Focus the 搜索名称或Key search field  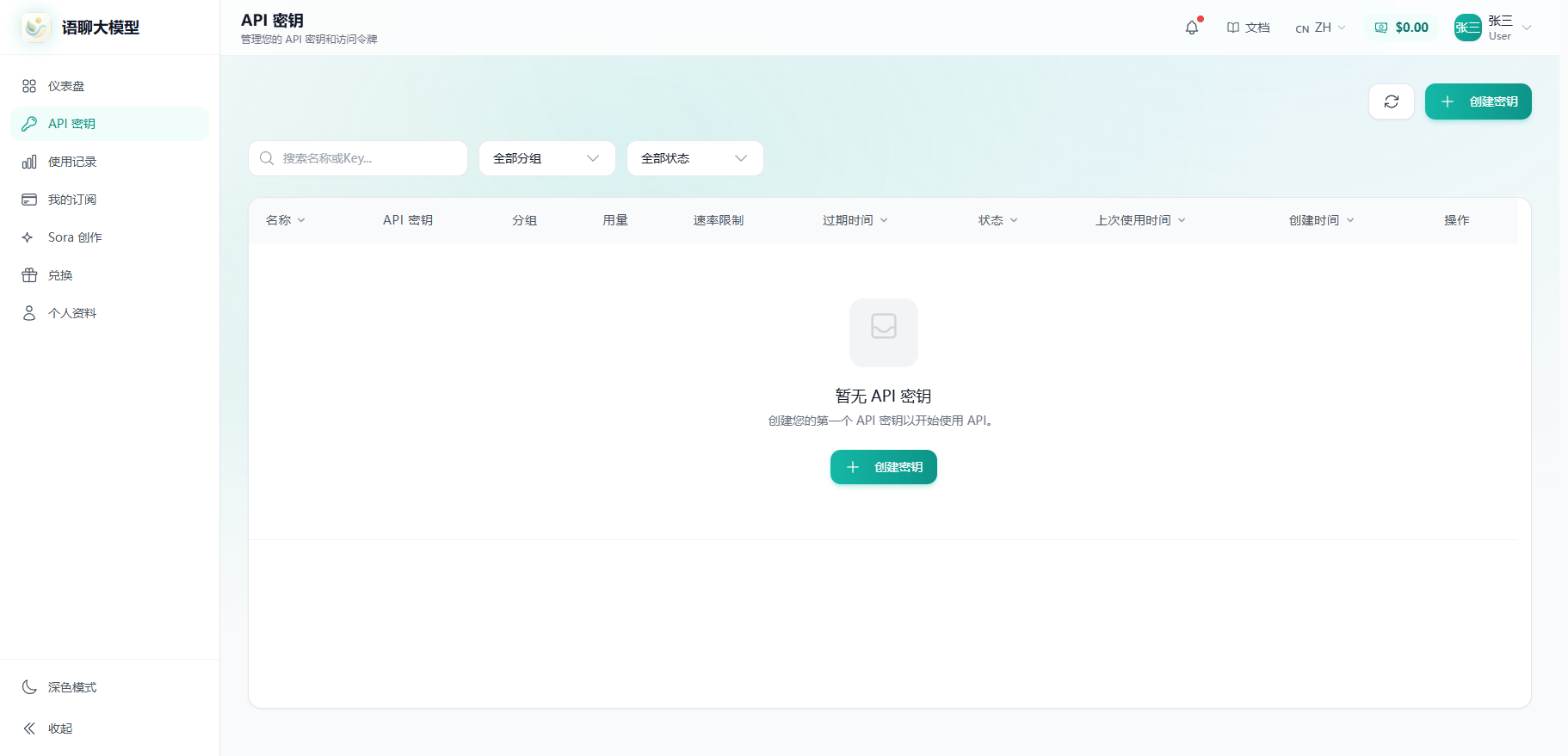coord(358,158)
